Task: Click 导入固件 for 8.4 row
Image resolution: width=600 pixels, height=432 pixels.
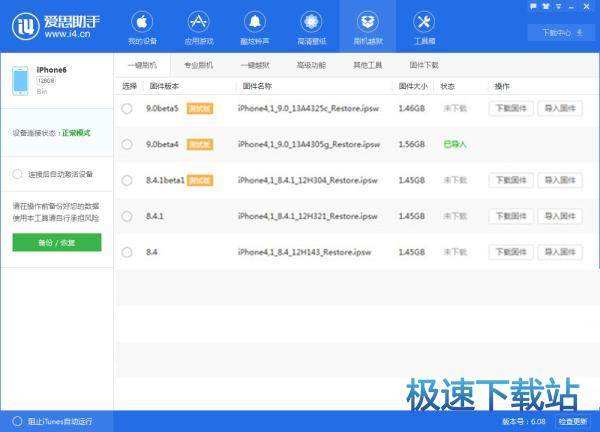Action: tap(560, 252)
